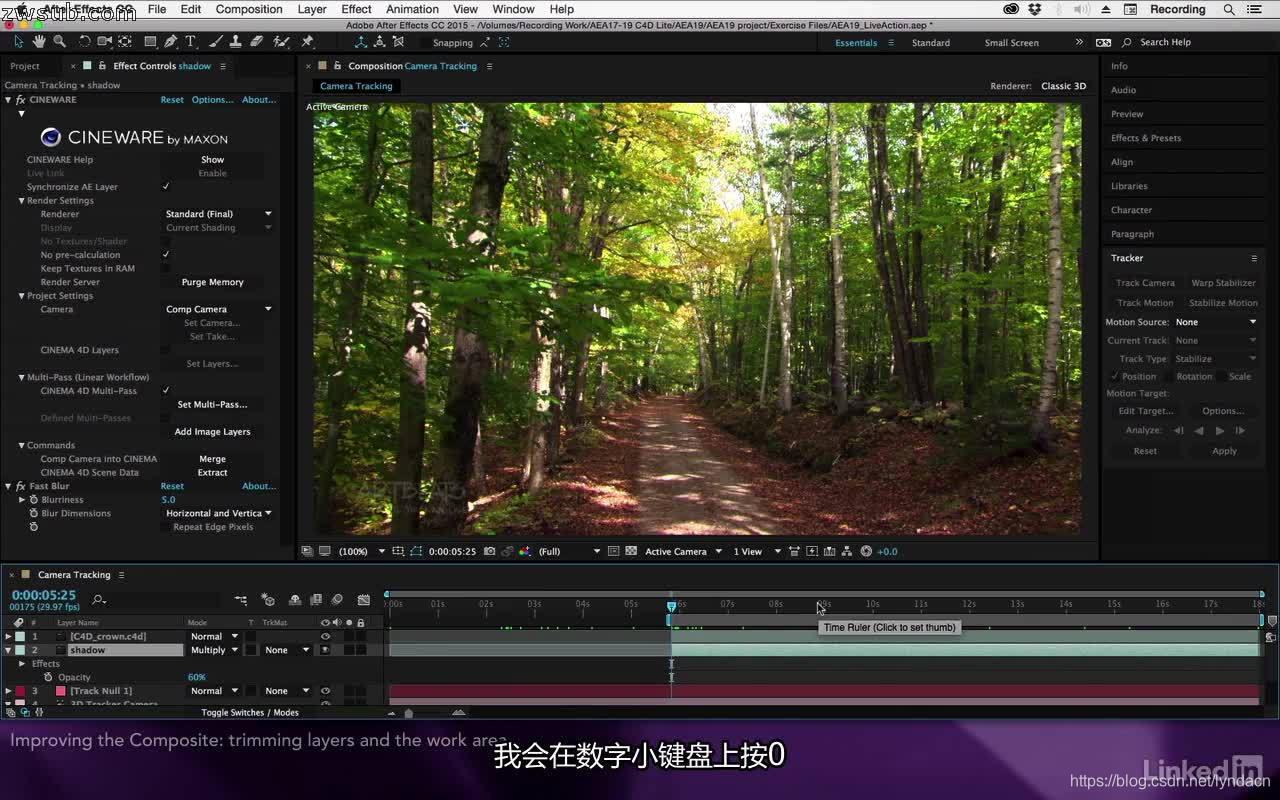Select the Roto Brush tool
Viewport: 1280px width, 800px height.
(x=282, y=42)
